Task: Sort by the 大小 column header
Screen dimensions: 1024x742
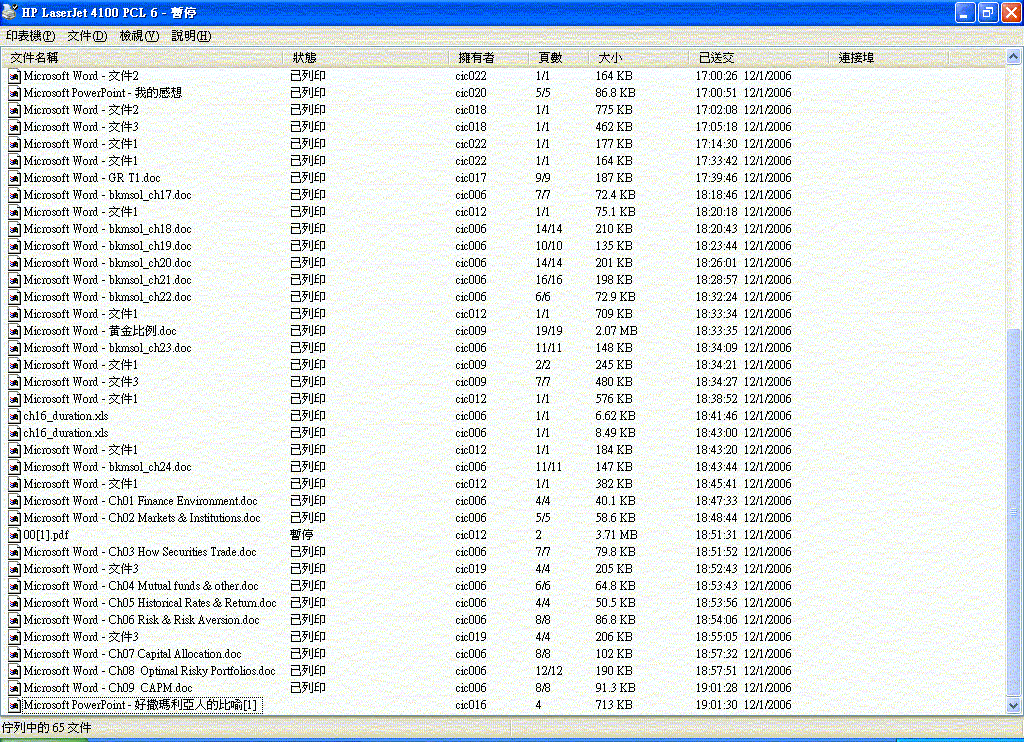Action: click(639, 57)
